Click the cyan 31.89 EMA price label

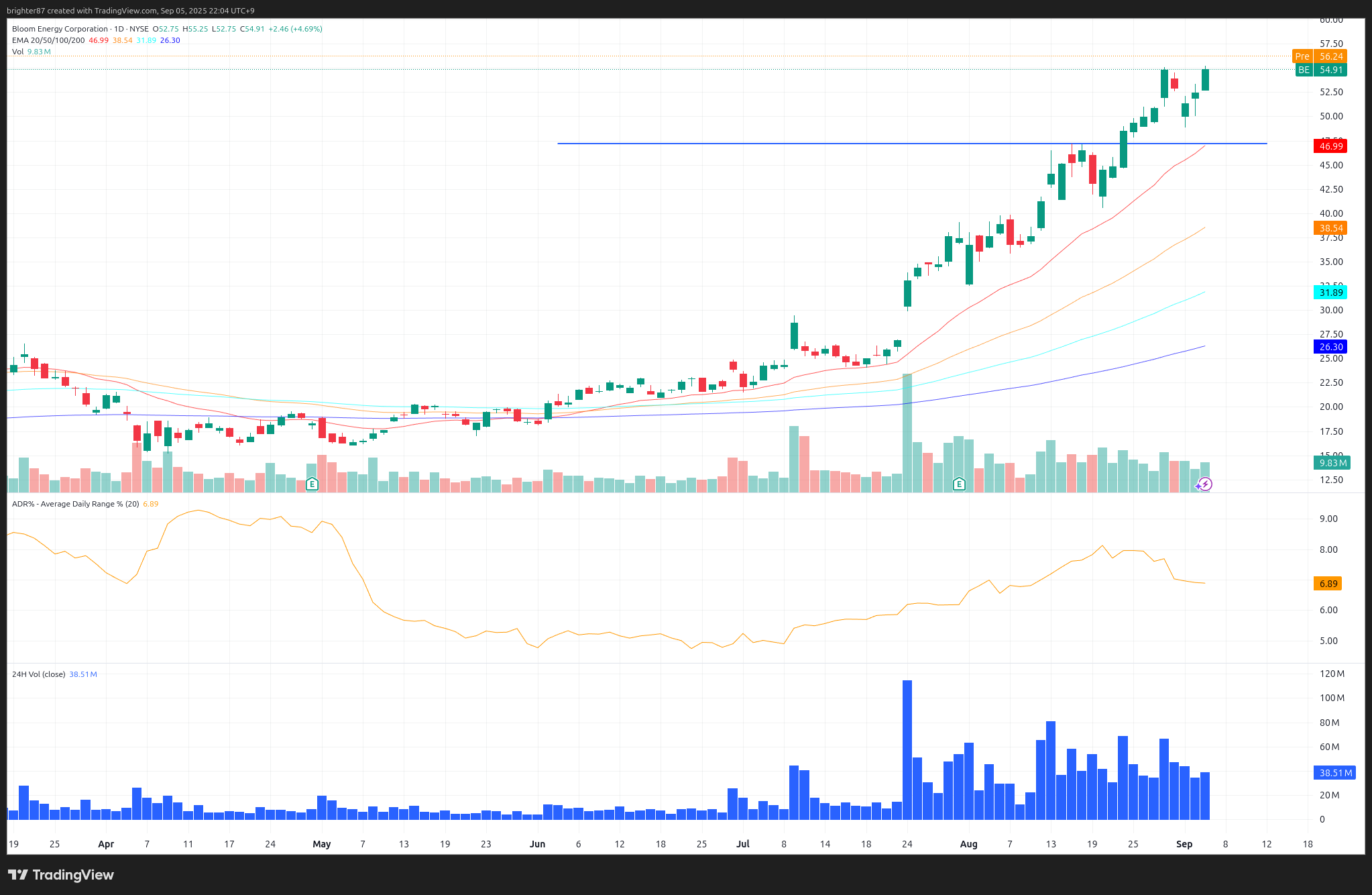pos(1330,293)
